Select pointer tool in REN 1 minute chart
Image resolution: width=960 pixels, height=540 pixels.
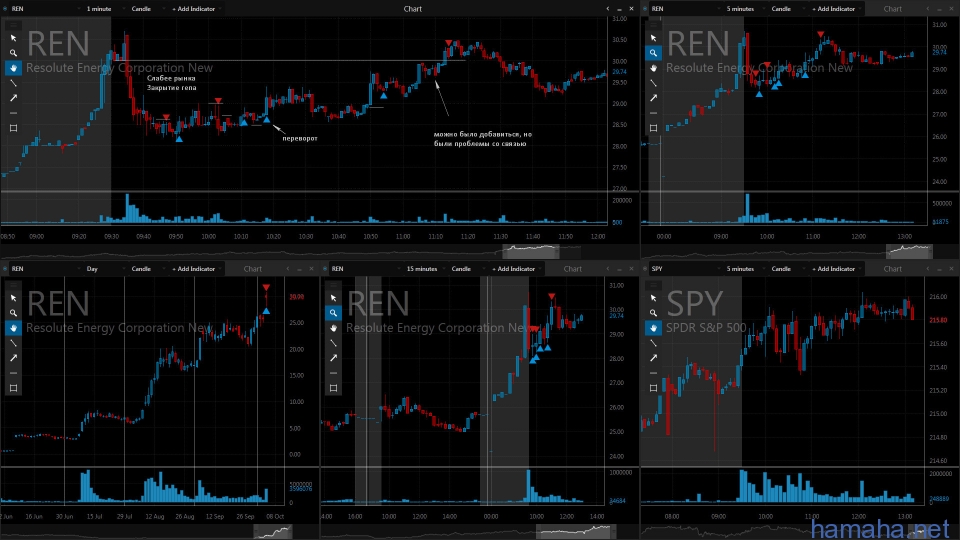click(x=13, y=38)
